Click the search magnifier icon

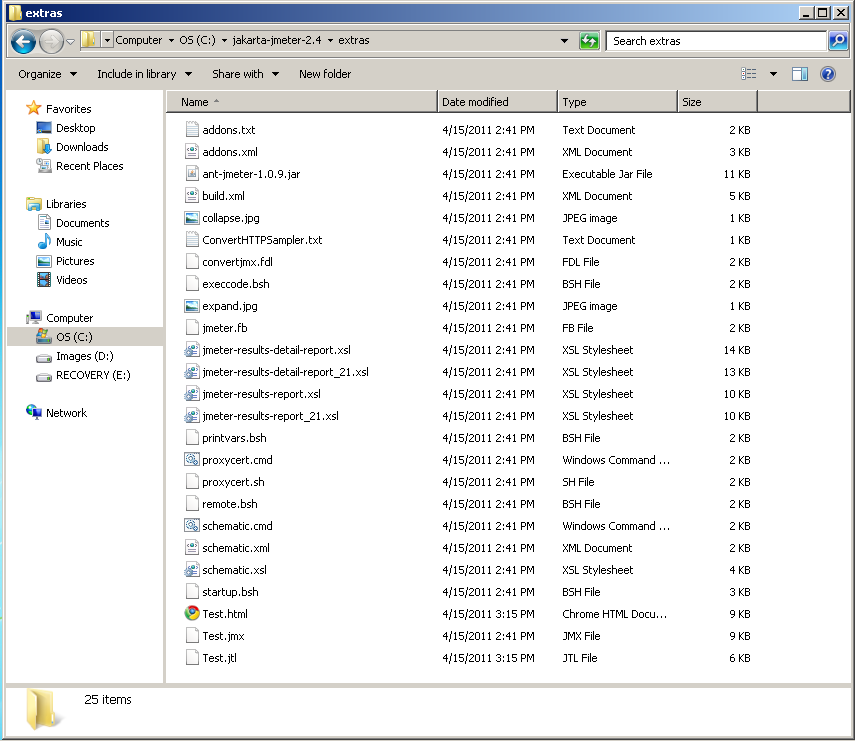click(838, 41)
